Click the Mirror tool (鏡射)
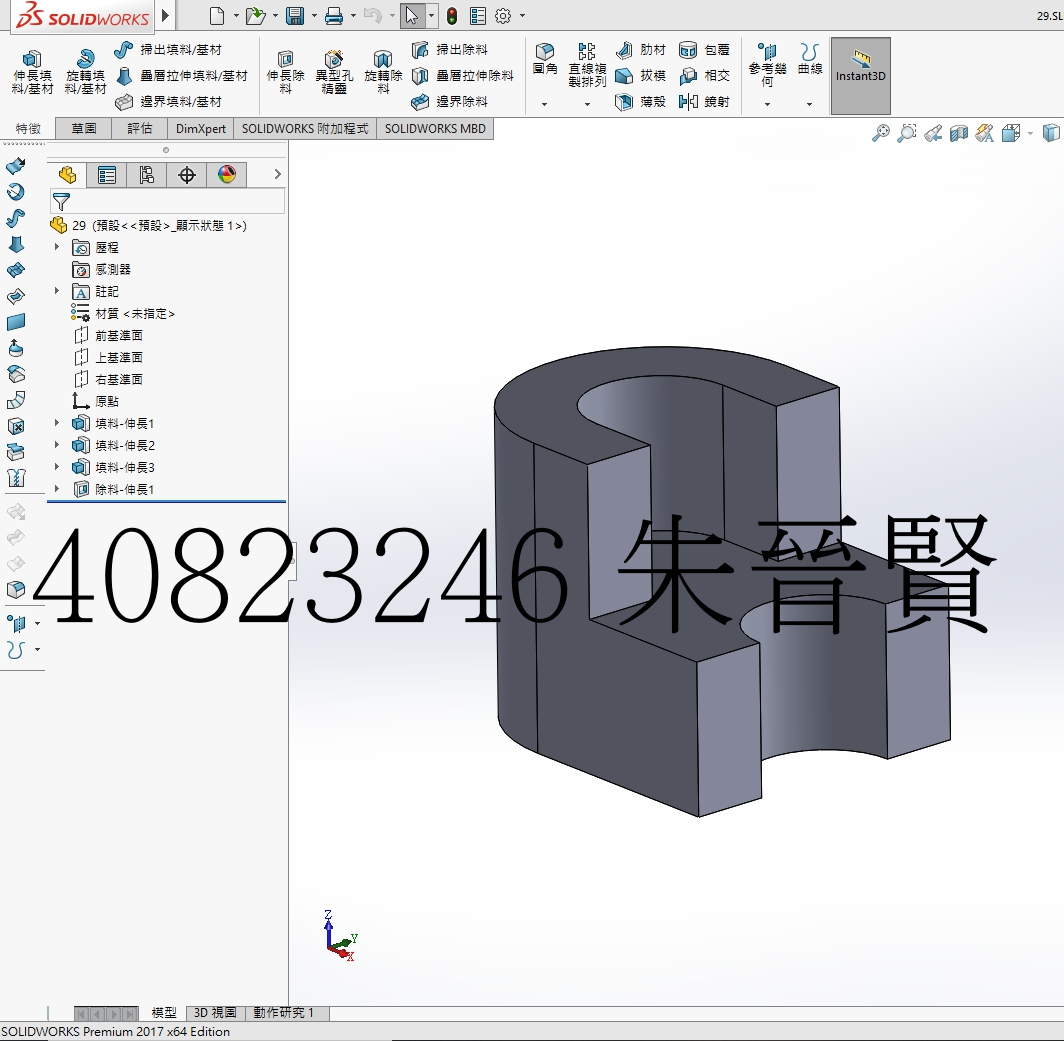The height and width of the screenshot is (1041, 1064). [704, 102]
